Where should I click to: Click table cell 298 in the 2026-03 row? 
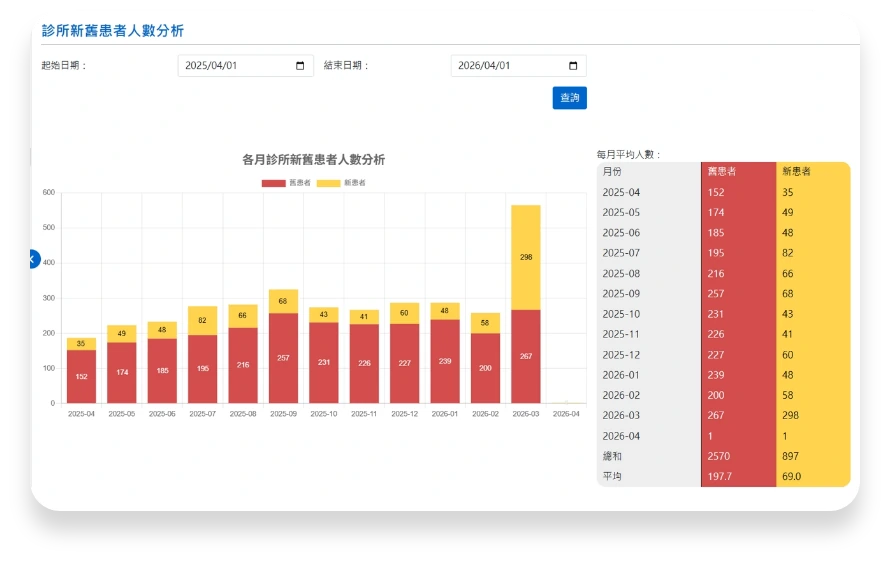pyautogui.click(x=790, y=416)
